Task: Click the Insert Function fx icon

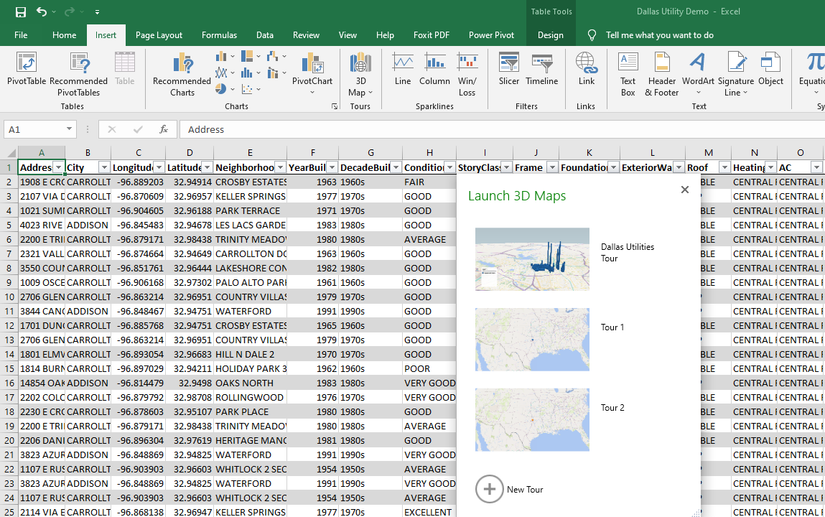Action: click(164, 129)
